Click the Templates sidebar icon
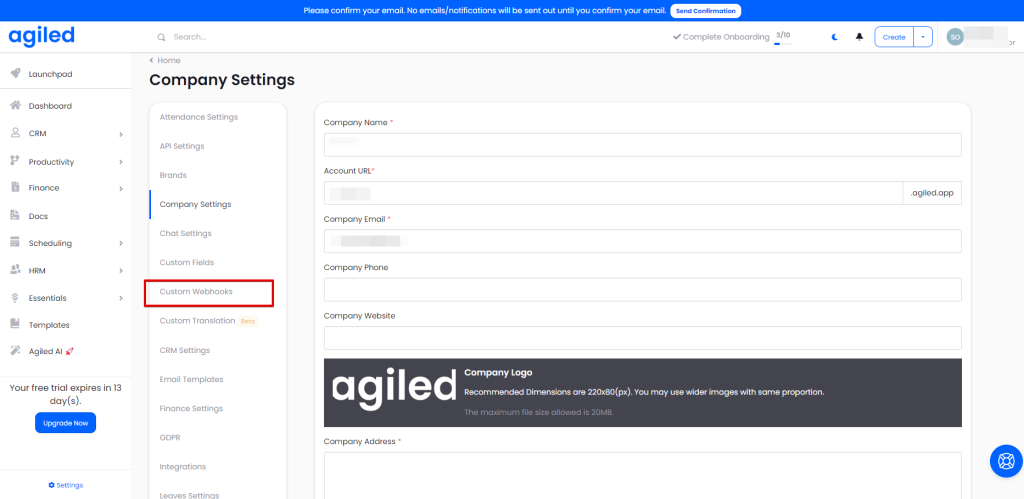 tap(16, 324)
